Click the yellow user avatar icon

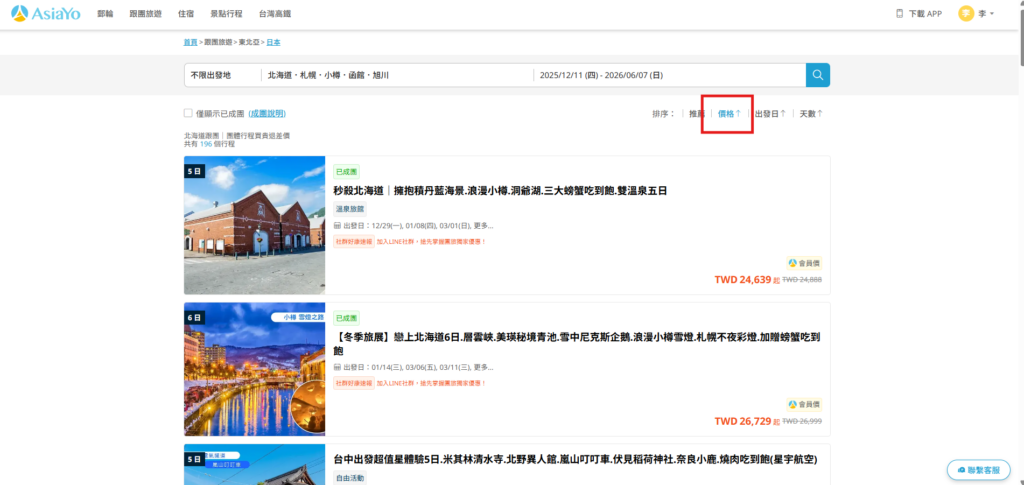966,14
